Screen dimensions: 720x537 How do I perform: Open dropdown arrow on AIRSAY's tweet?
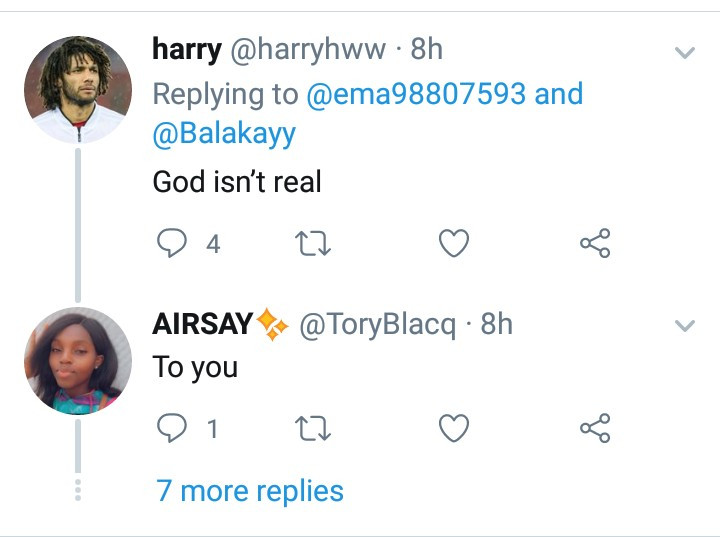[685, 325]
